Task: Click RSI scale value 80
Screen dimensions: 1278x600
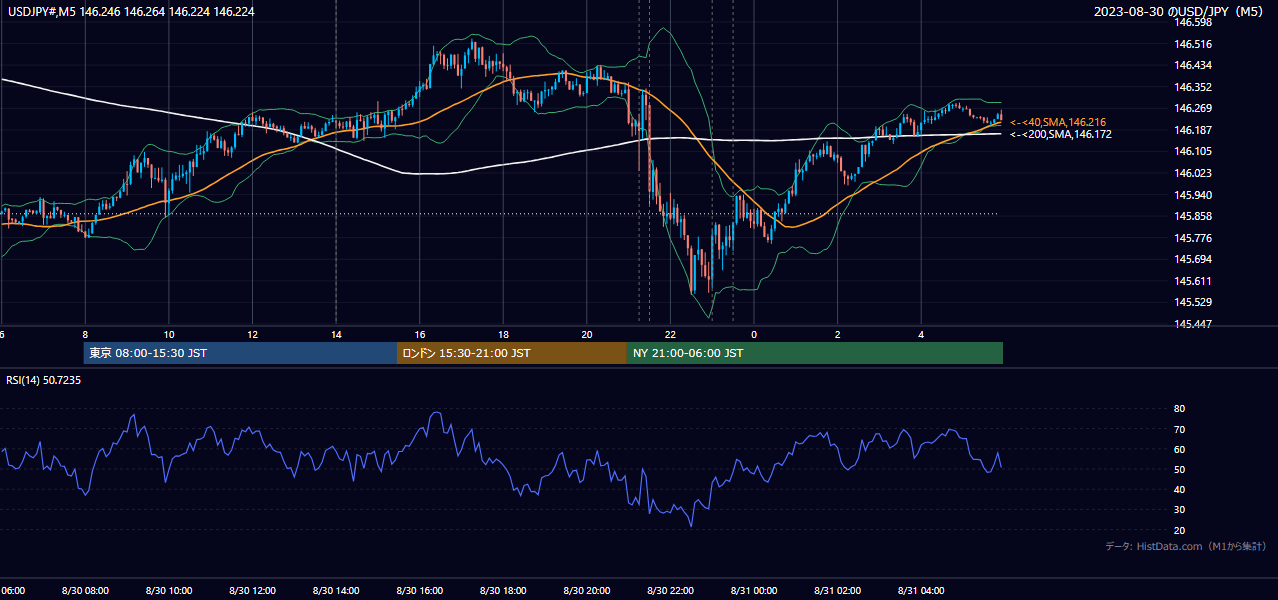Action: coord(1179,409)
